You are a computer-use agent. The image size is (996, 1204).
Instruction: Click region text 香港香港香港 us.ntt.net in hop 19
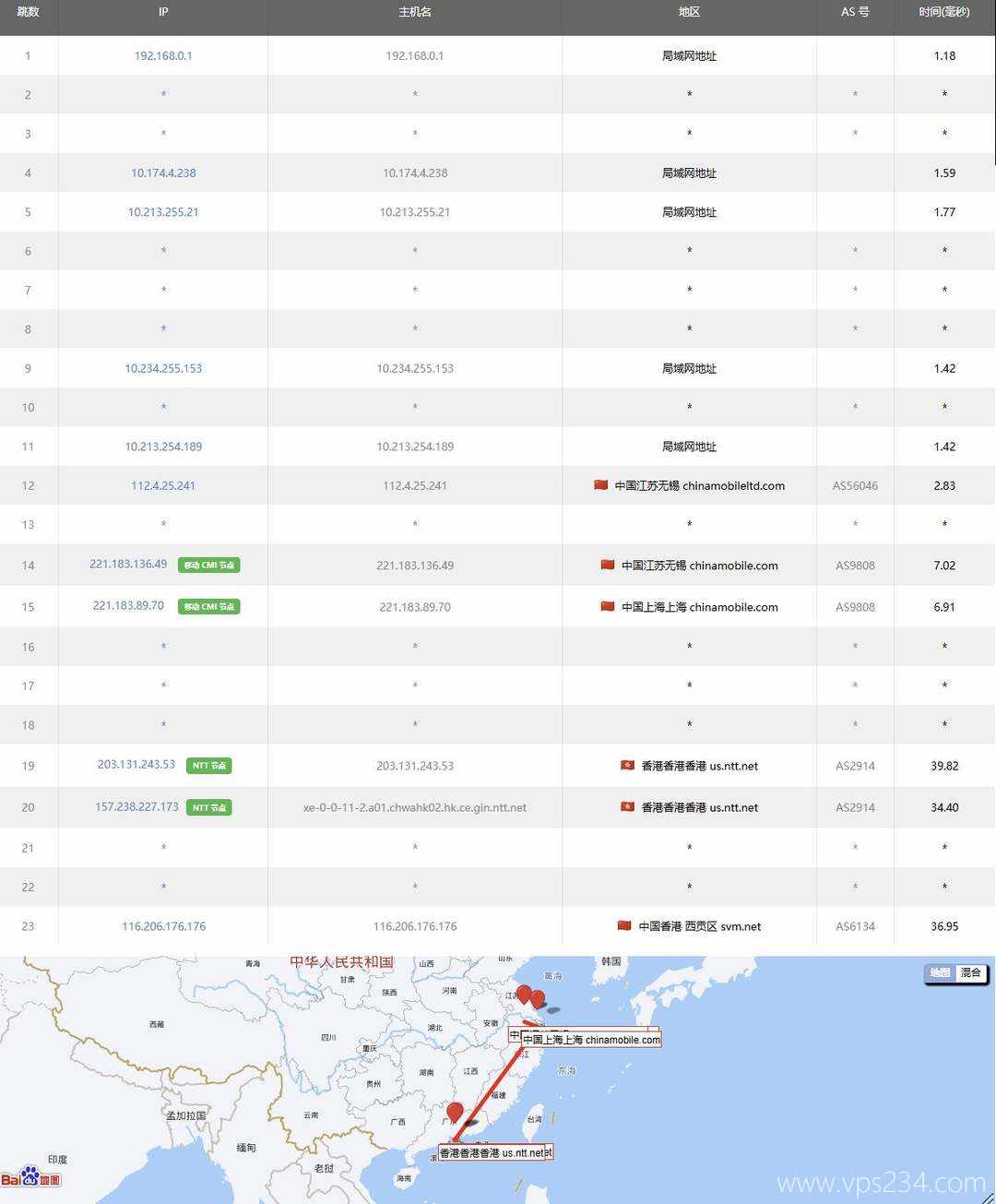tap(700, 766)
